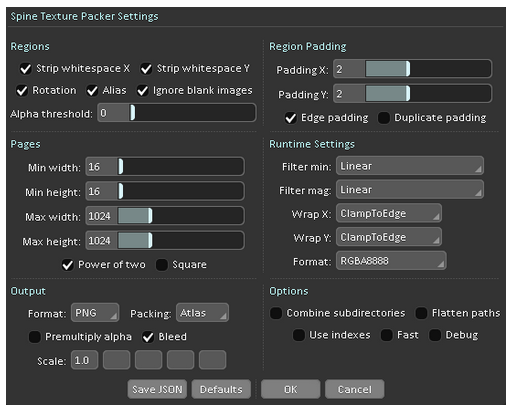Click the Regions section heading

click(30, 46)
